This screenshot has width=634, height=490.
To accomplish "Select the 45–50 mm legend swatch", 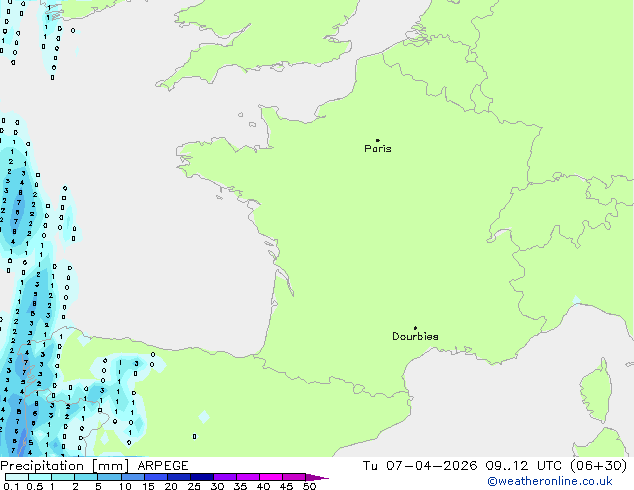I will 294,477.
